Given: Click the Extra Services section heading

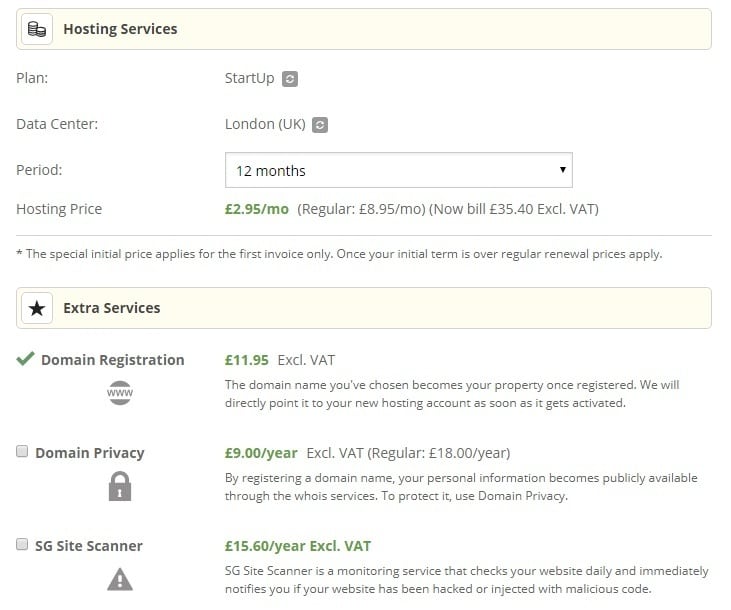Looking at the screenshot, I should click(112, 308).
